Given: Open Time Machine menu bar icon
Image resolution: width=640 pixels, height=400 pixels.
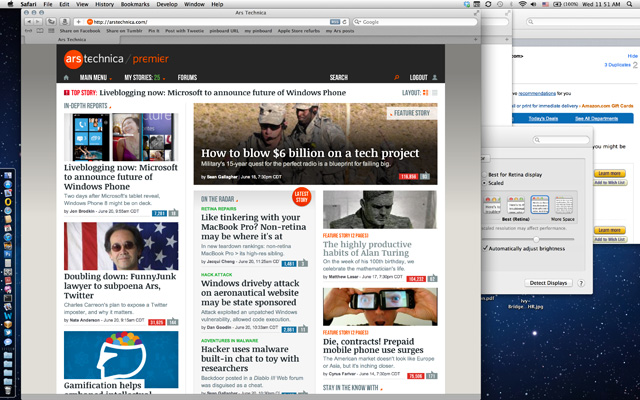Looking at the screenshot, I should click(x=500, y=4).
